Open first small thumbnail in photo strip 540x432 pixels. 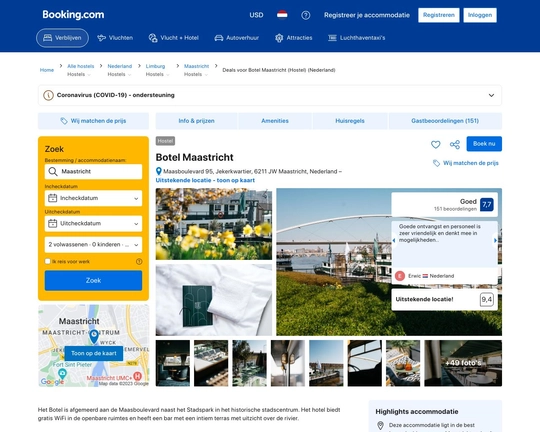[x=173, y=363]
